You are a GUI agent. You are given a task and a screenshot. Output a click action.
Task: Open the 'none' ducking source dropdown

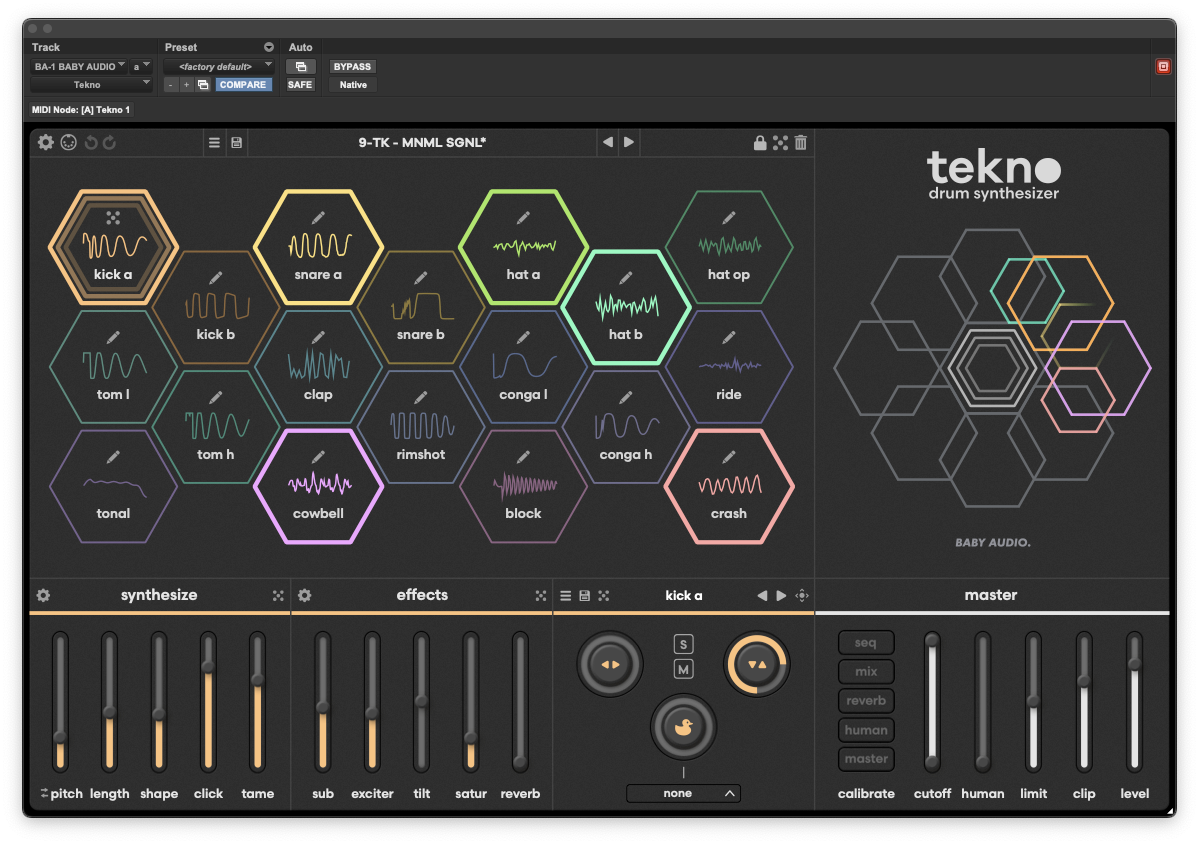click(x=683, y=794)
